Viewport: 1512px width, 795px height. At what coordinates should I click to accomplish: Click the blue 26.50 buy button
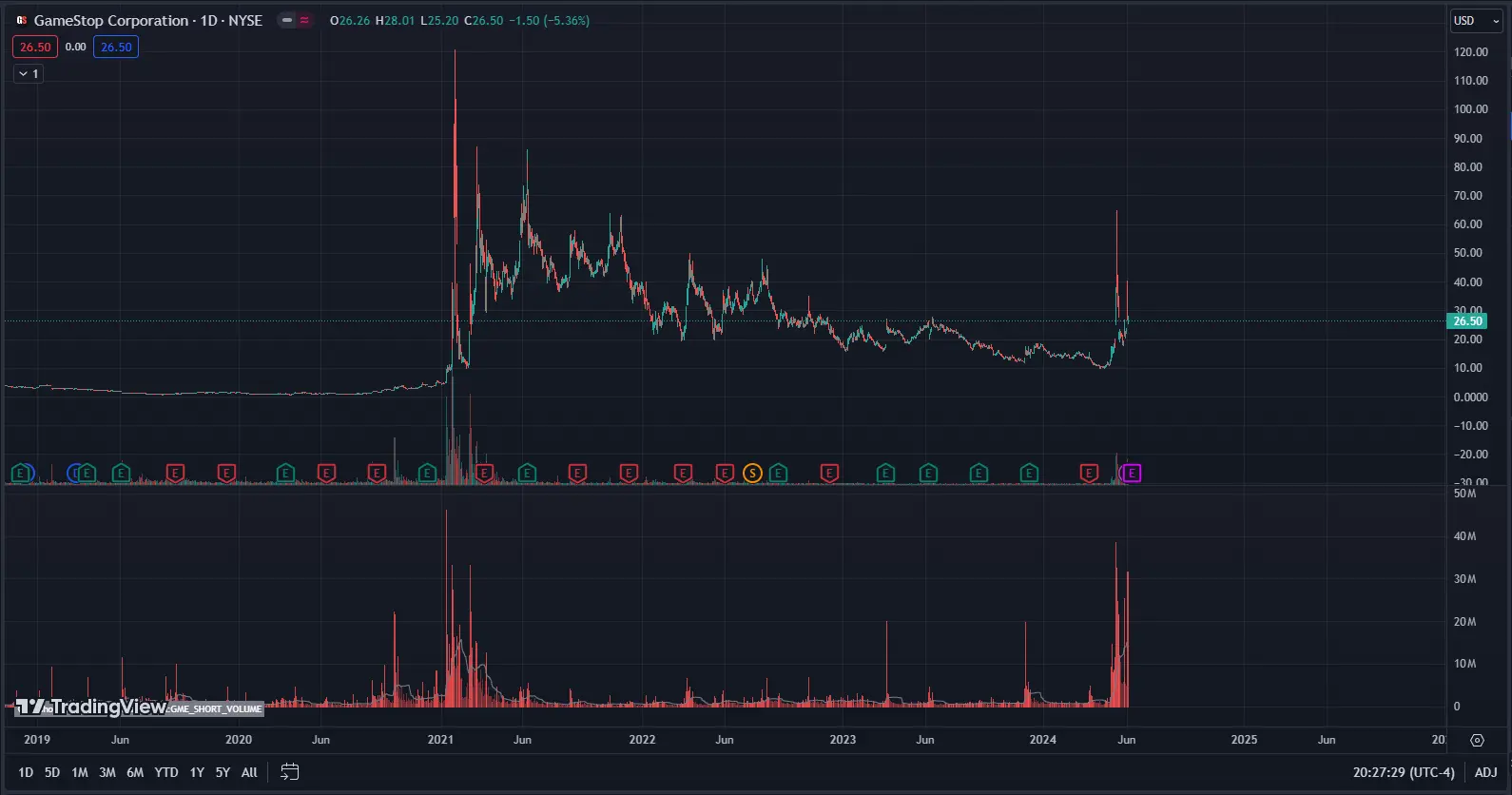116,47
